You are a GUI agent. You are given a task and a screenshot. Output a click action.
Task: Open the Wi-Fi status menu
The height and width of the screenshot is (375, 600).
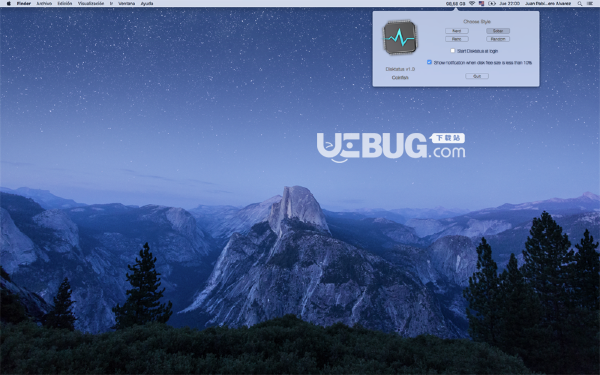472,3
